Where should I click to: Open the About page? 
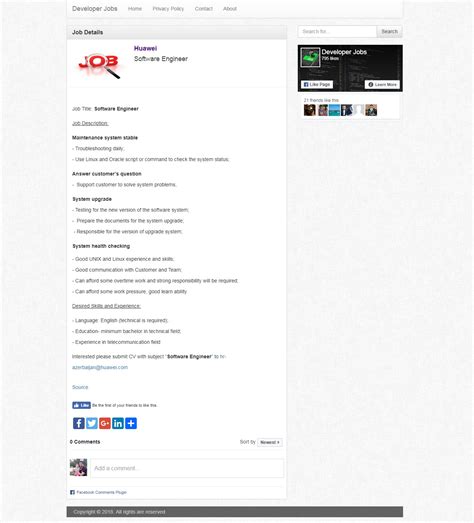230,9
